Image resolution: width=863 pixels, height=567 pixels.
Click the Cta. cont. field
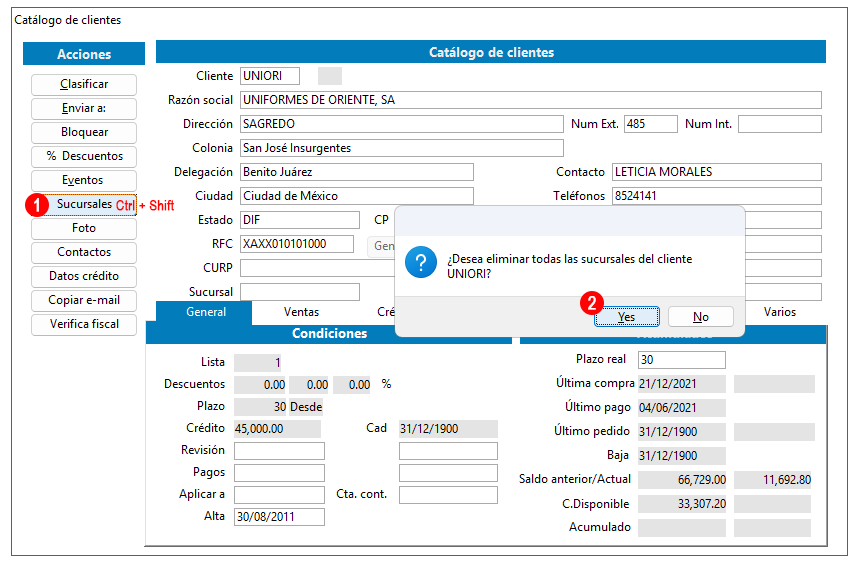tap(448, 495)
